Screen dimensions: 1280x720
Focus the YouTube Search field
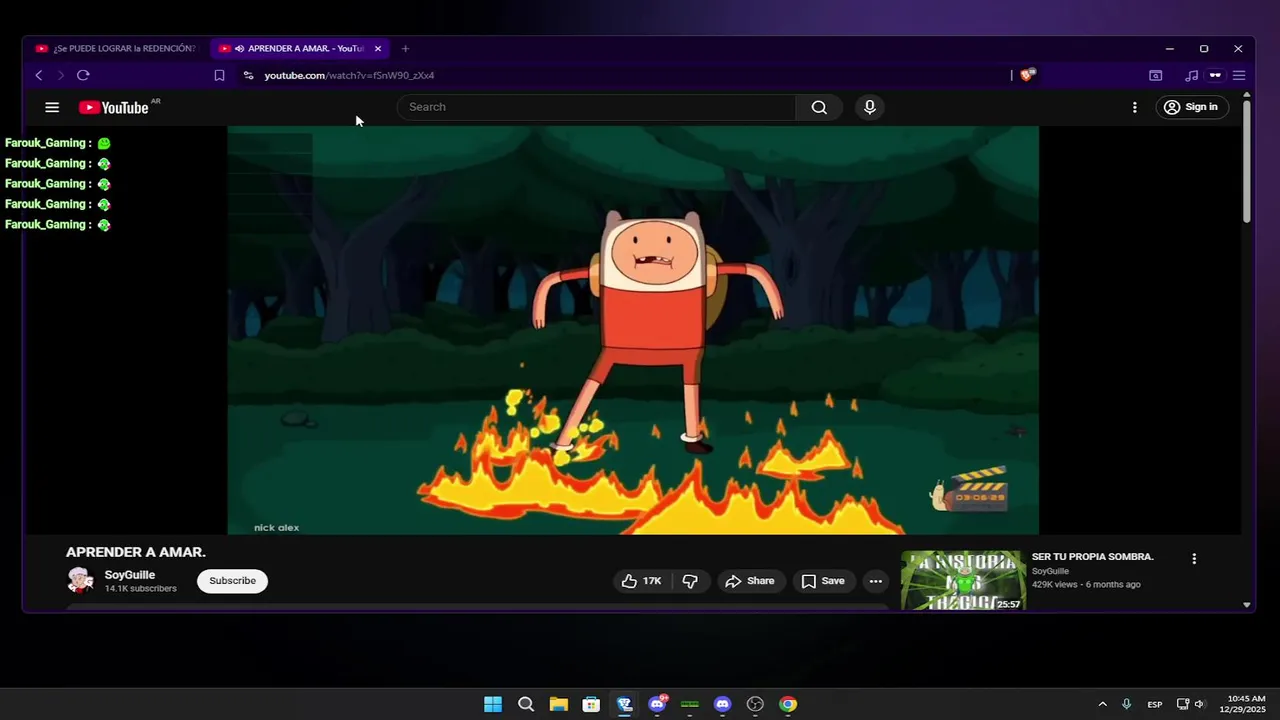[597, 107]
